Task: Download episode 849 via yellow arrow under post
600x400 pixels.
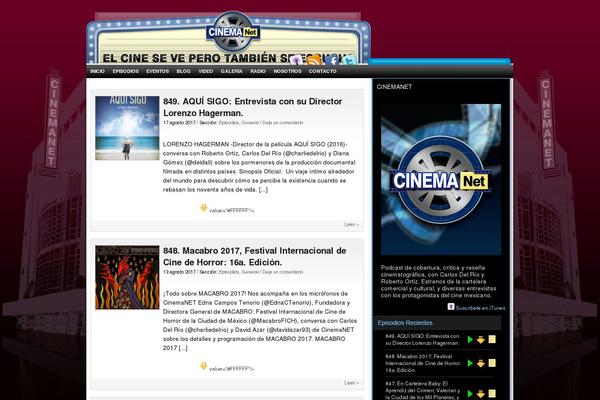Action: tap(204, 208)
